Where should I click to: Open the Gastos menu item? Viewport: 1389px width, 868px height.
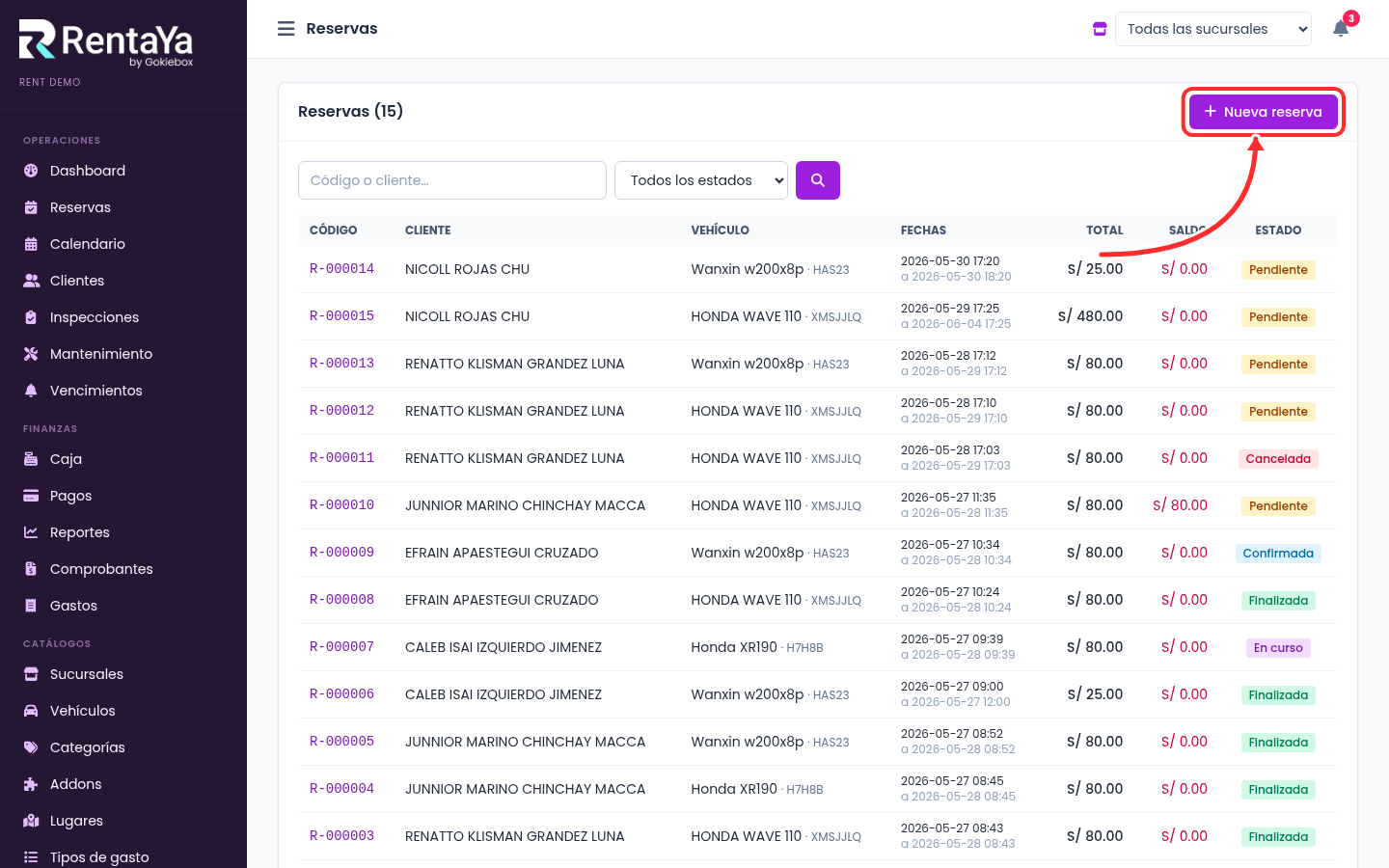(123, 606)
